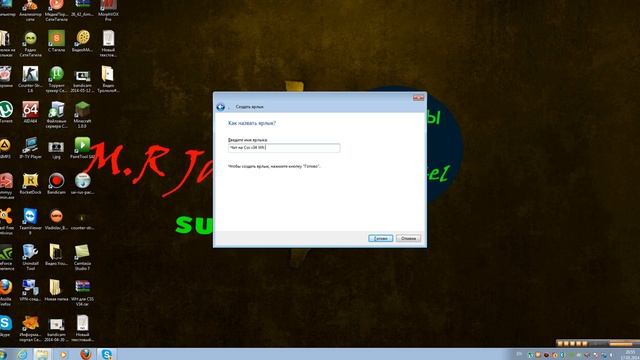Select the orange S Тагила desktop icon
This screenshot has height=360, width=640.
click(56, 41)
